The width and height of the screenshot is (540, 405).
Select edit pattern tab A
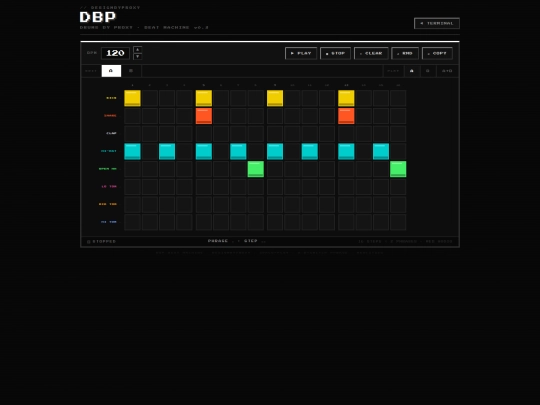111,71
